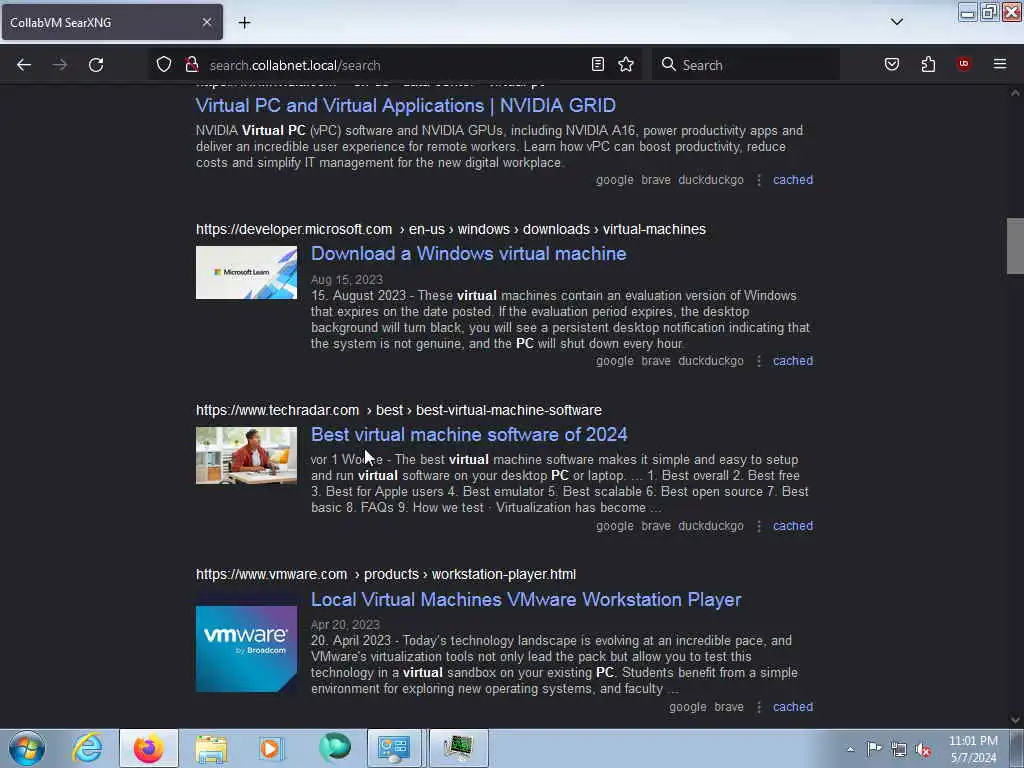Open the Firefox hamburger menu
This screenshot has height=768, width=1024.
[1000, 64]
